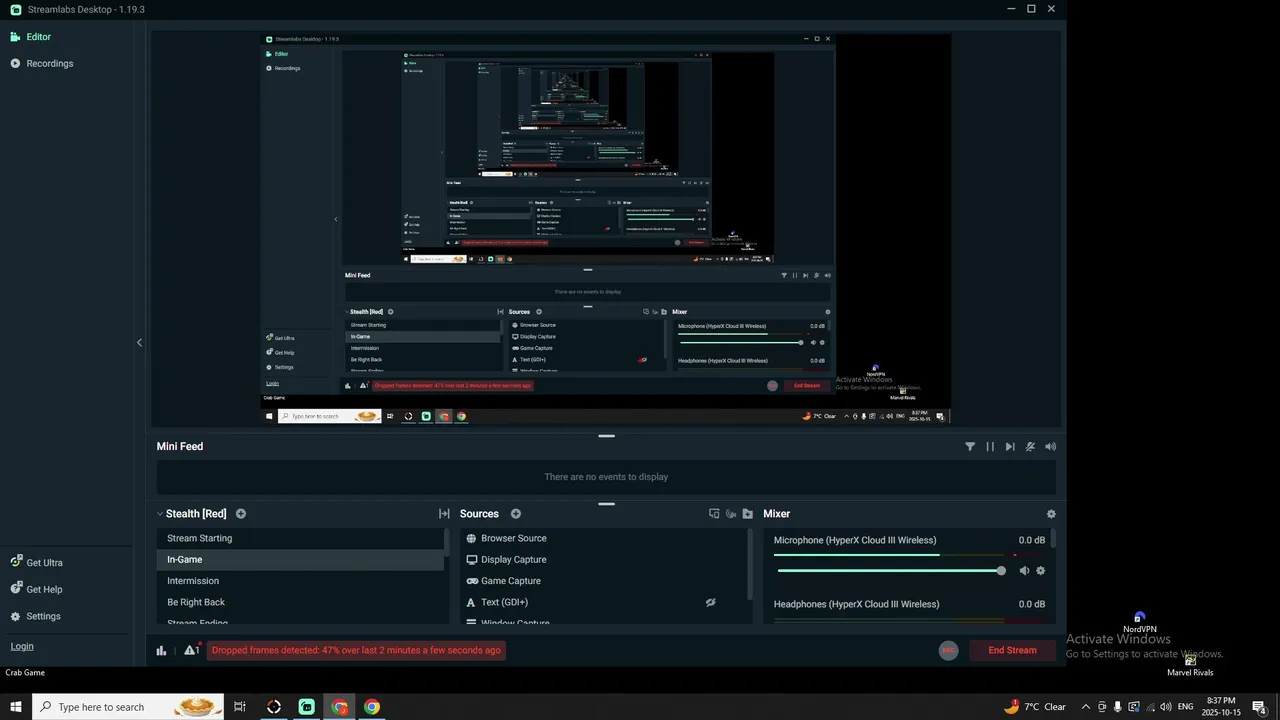
Task: Click the ENG language indicator
Action: 1186,707
